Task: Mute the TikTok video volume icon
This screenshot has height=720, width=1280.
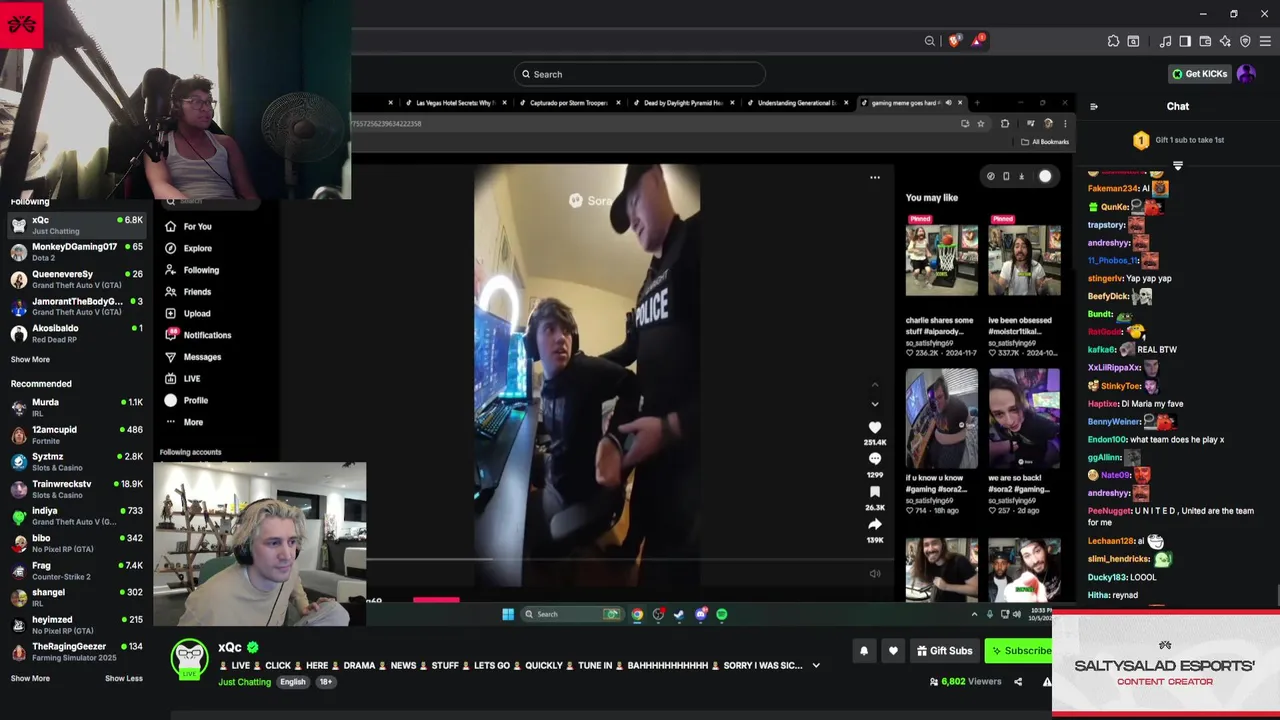Action: 875,574
